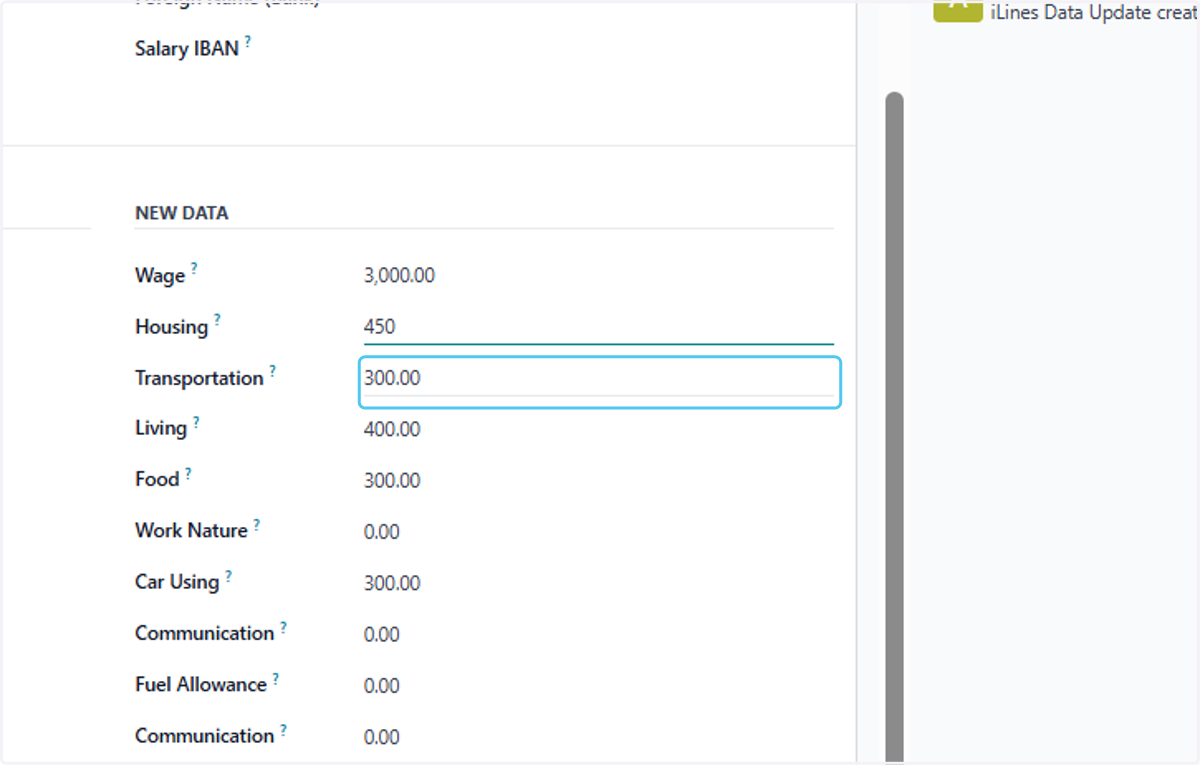Click the help icon beside Housing

[217, 320]
